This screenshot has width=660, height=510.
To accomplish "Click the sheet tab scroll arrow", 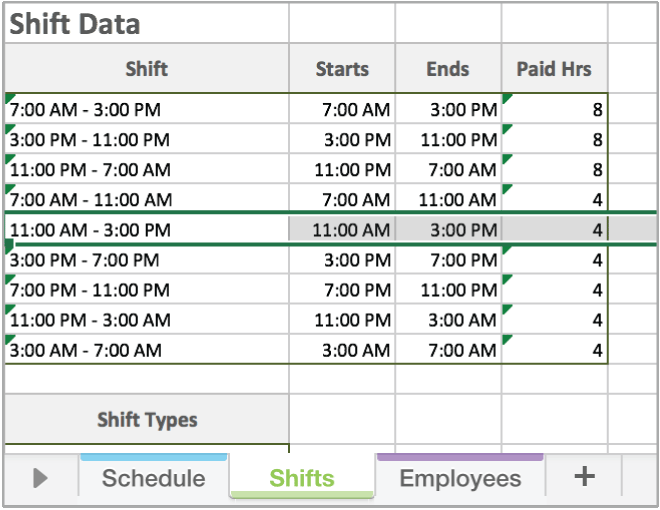I will (40, 478).
